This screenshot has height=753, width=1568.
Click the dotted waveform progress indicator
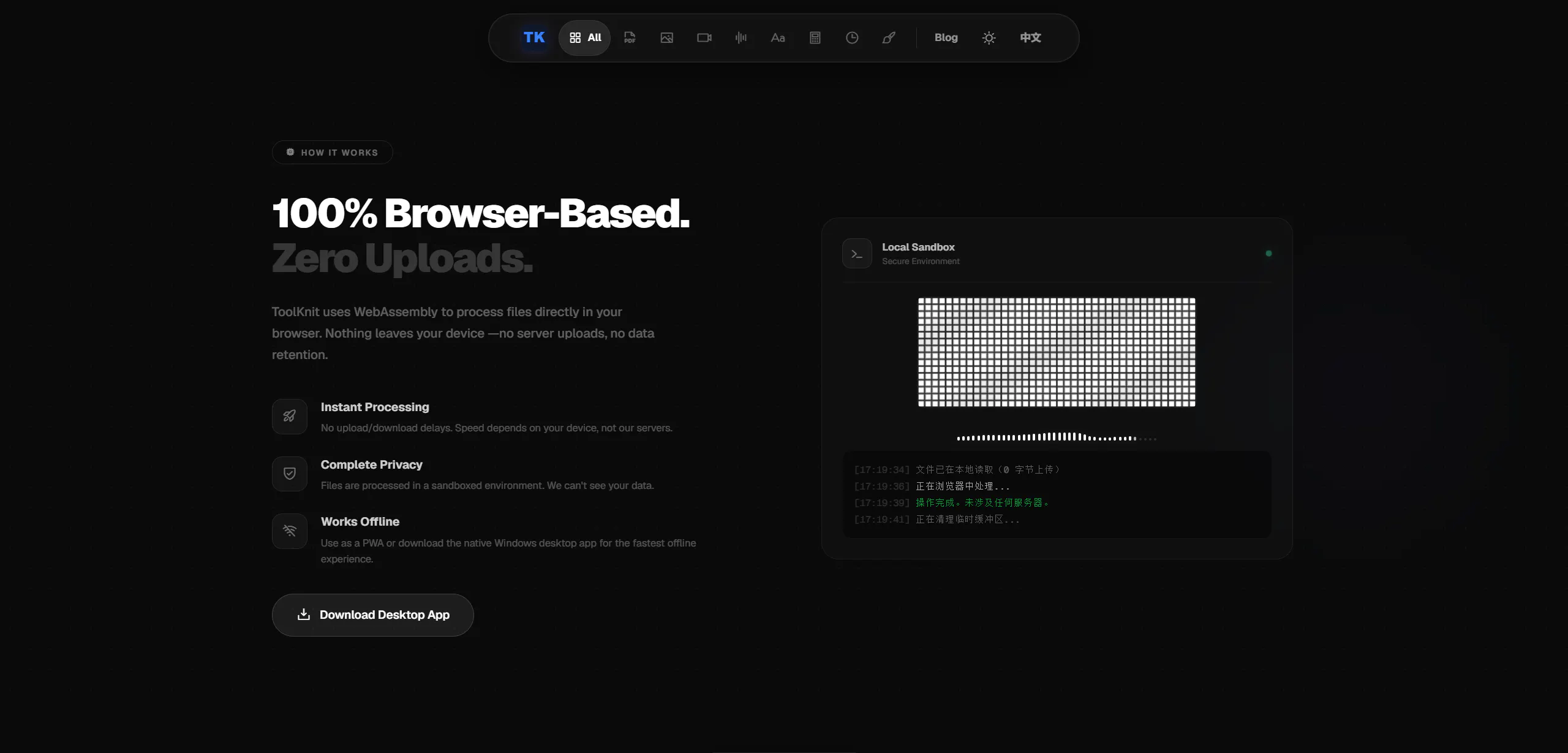coord(1057,437)
